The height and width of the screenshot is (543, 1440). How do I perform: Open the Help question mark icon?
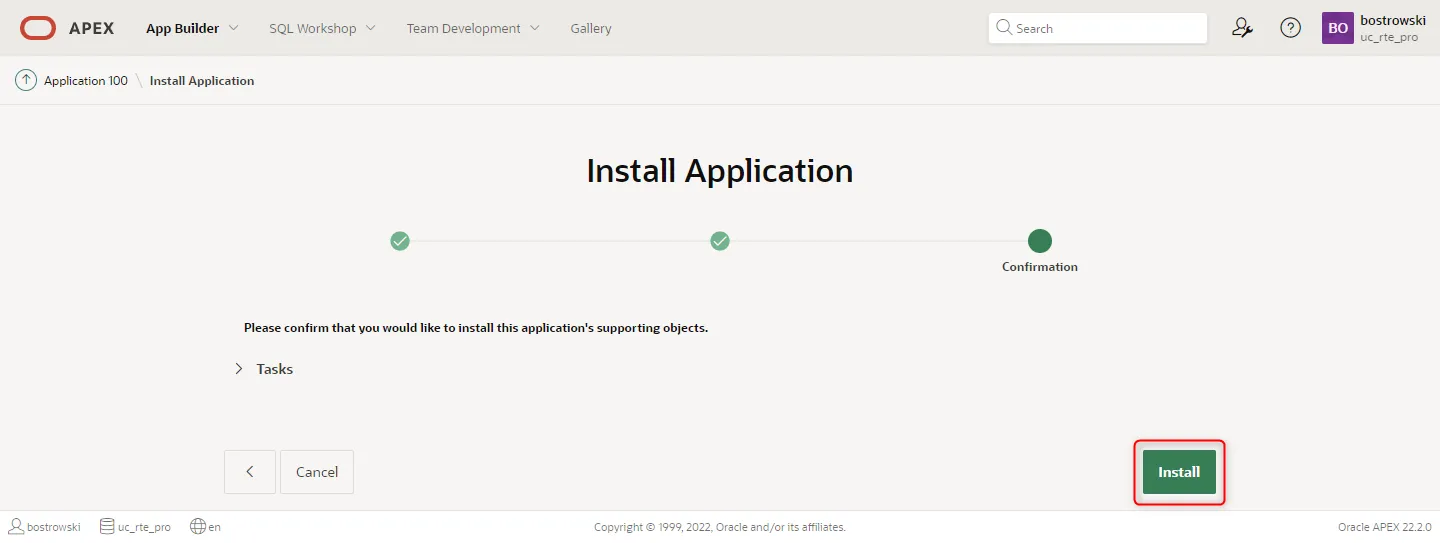[x=1291, y=28]
